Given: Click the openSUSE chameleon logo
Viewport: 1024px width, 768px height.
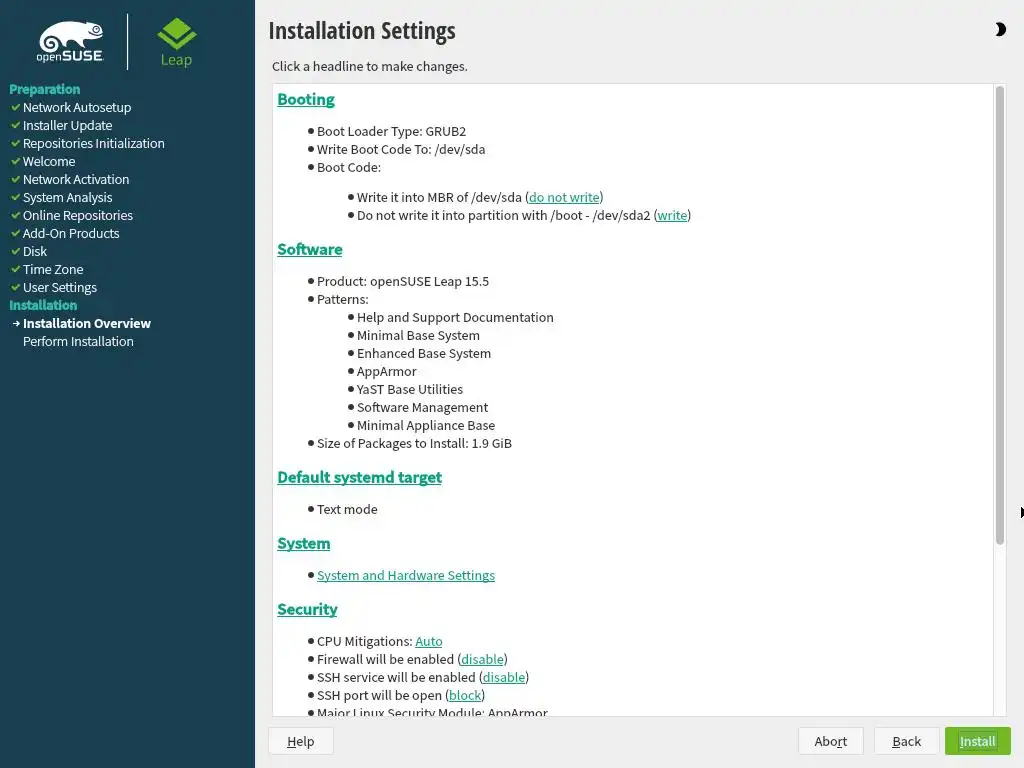Looking at the screenshot, I should click(70, 42).
